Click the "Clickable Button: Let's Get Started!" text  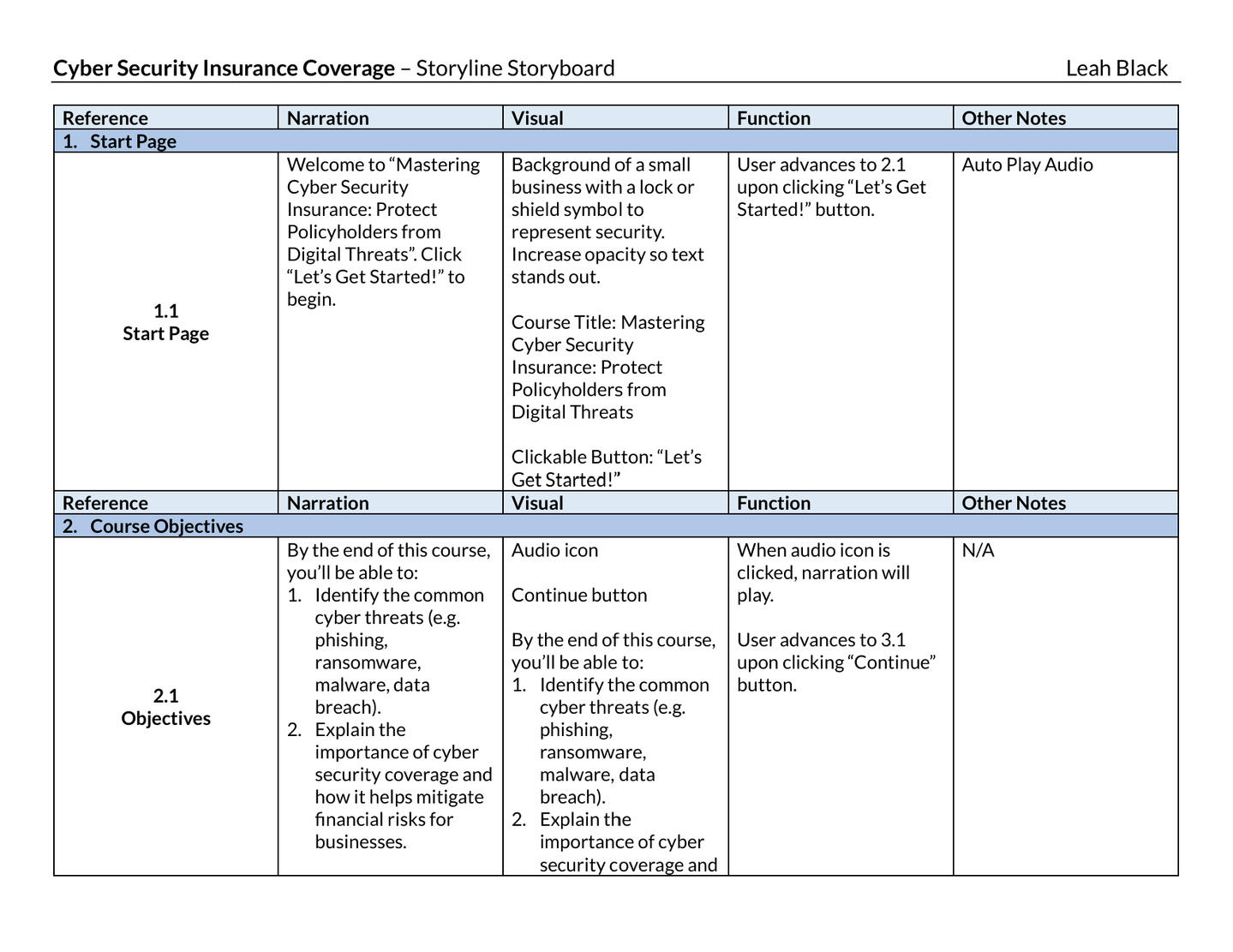[606, 468]
